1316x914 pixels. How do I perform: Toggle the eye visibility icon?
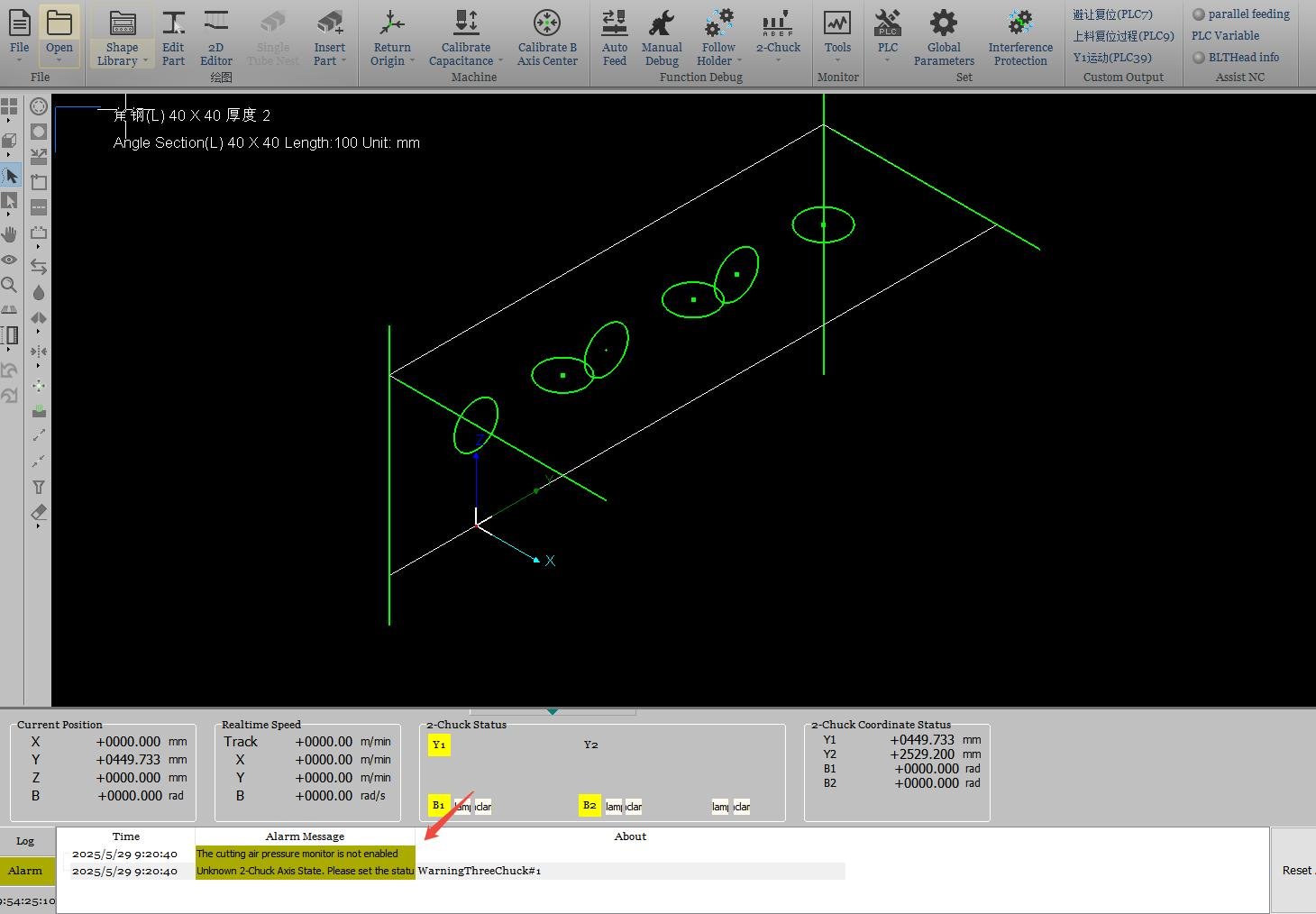point(9,260)
